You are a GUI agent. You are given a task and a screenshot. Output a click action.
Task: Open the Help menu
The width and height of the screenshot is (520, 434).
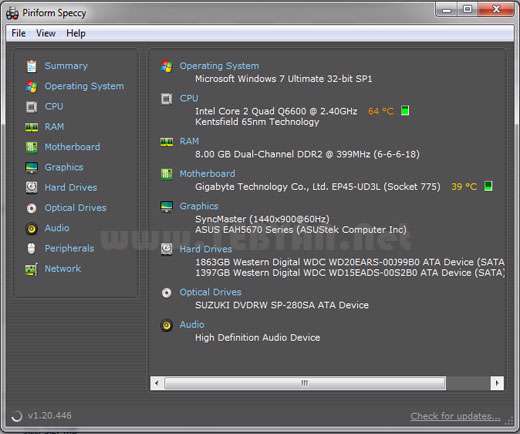click(x=76, y=33)
